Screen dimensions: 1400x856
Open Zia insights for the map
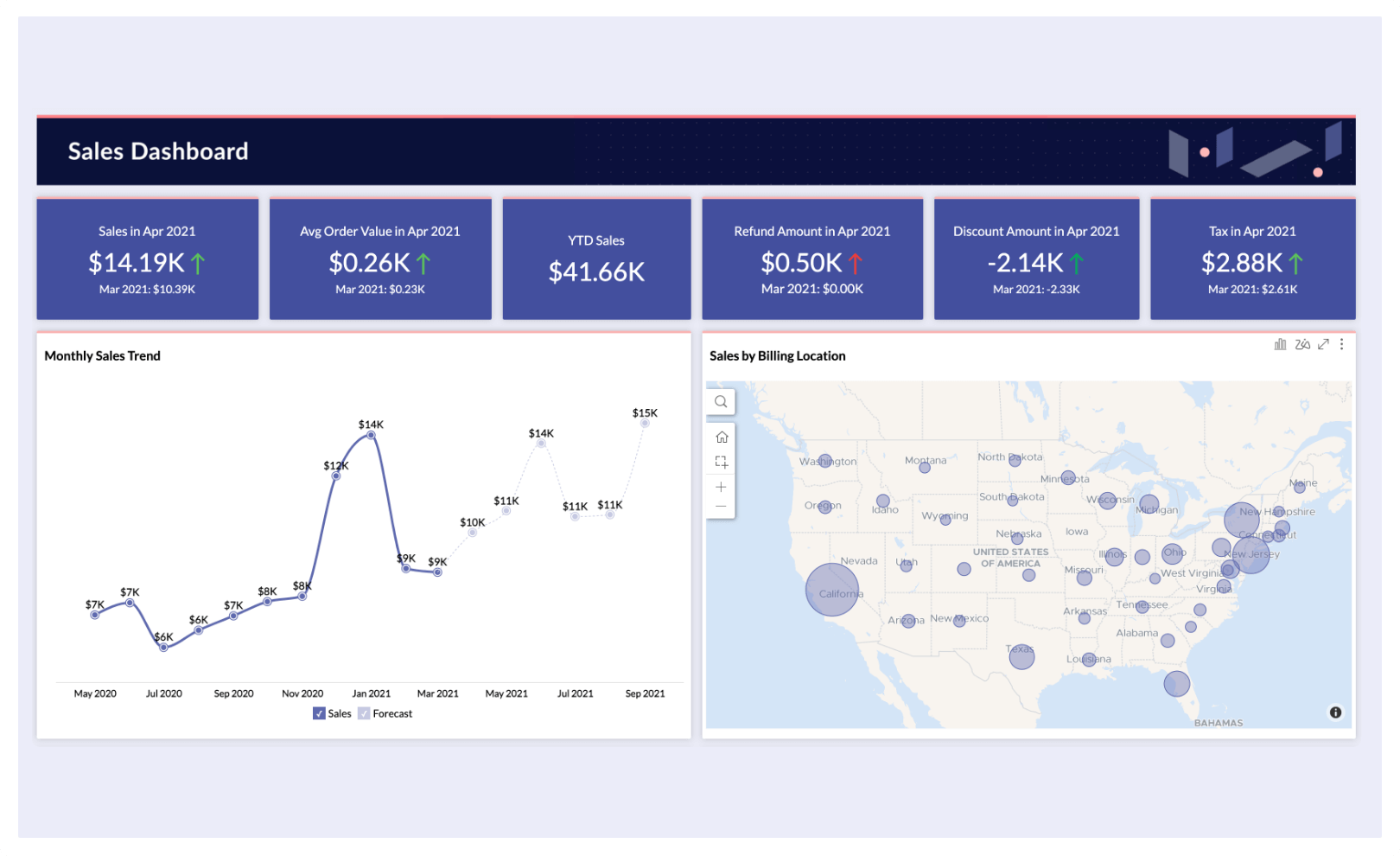coord(1302,344)
